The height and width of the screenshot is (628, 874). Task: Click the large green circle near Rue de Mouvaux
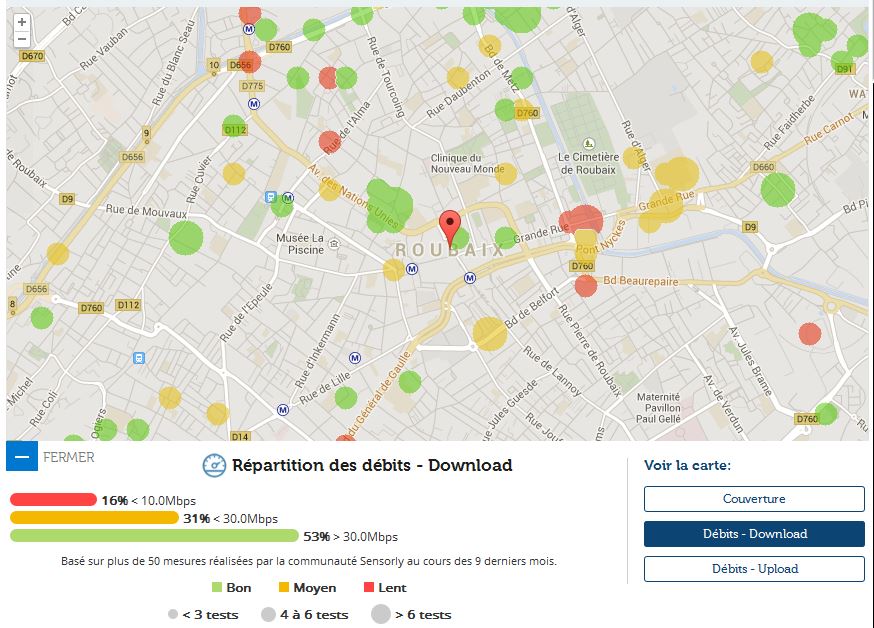tap(186, 238)
